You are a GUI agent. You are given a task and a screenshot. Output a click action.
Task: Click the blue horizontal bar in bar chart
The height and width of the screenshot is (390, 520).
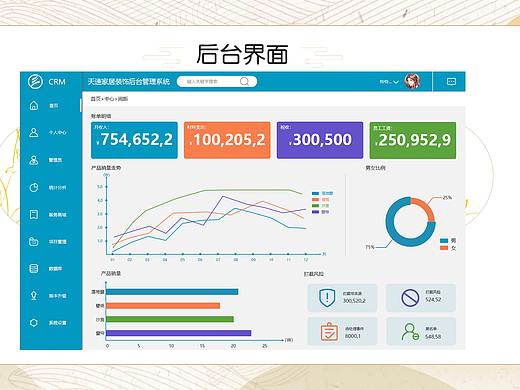point(172,292)
